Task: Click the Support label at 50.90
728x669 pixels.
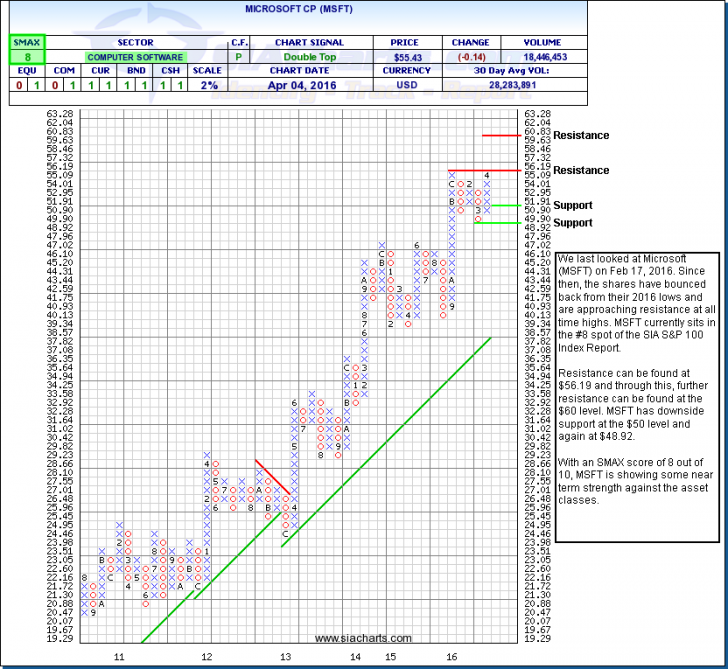Action: point(572,205)
